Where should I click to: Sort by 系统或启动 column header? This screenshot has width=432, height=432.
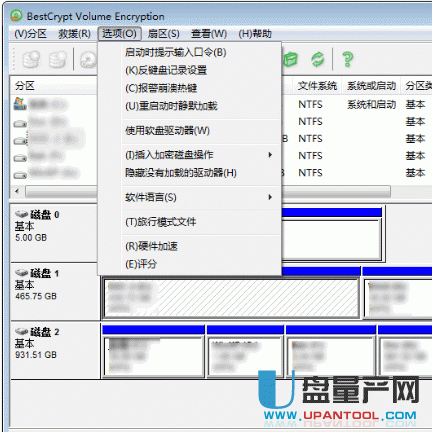(x=371, y=86)
